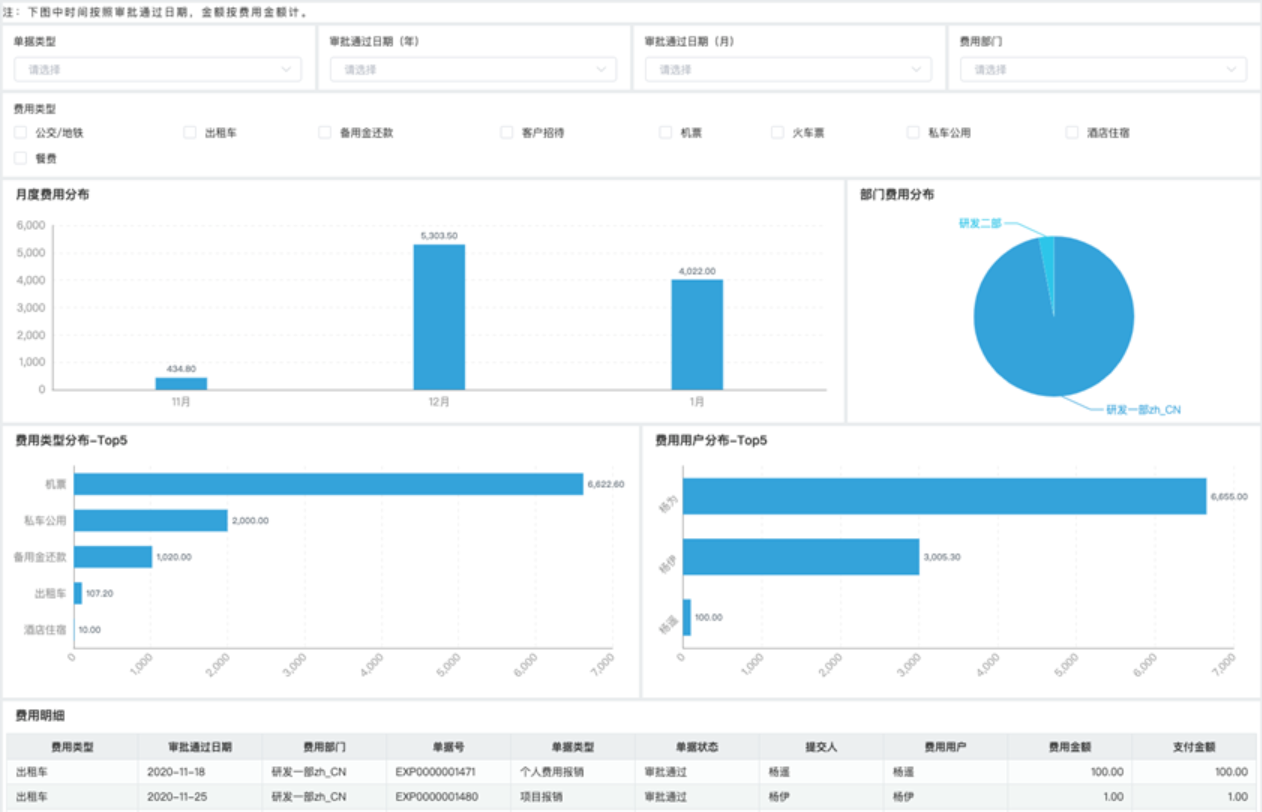Sort by the 支付金额 column header
The width and height of the screenshot is (1262, 812).
[x=1194, y=746]
